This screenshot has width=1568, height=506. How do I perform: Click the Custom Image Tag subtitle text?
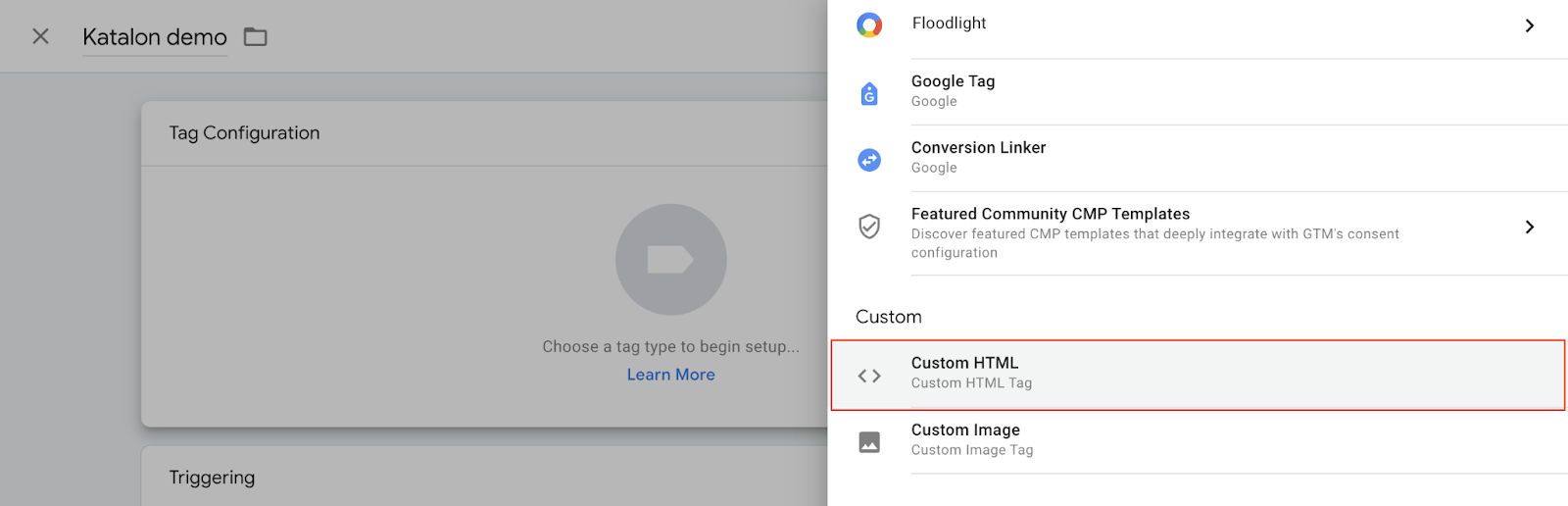pyautogui.click(x=972, y=450)
